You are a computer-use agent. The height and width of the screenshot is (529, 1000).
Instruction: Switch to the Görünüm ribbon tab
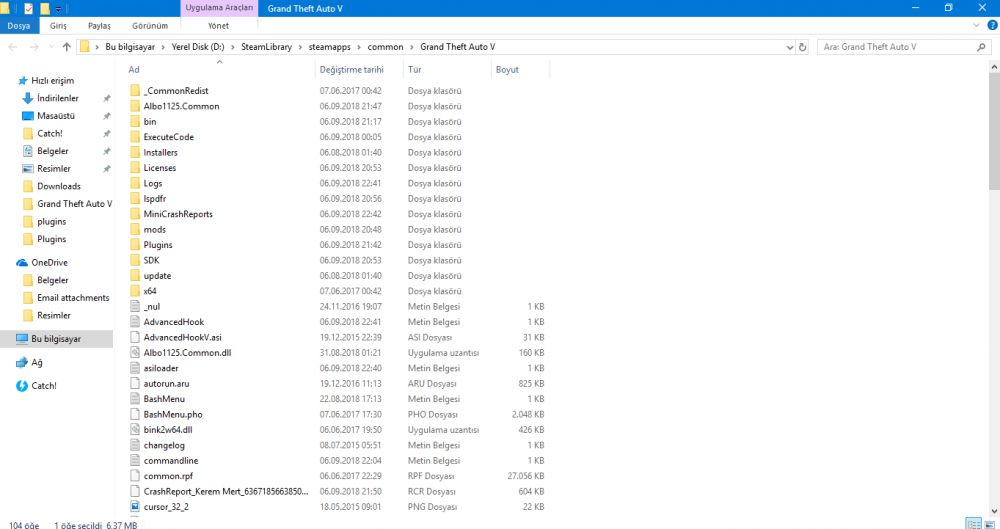150,26
